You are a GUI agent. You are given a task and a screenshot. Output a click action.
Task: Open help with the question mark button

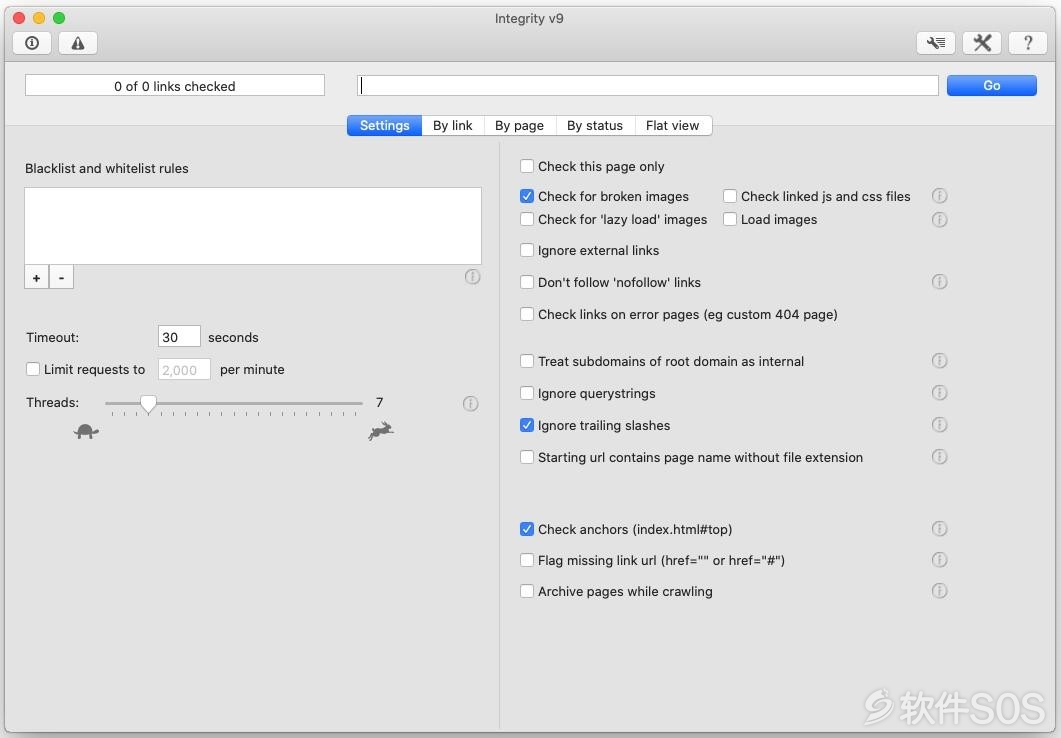pyautogui.click(x=1028, y=43)
